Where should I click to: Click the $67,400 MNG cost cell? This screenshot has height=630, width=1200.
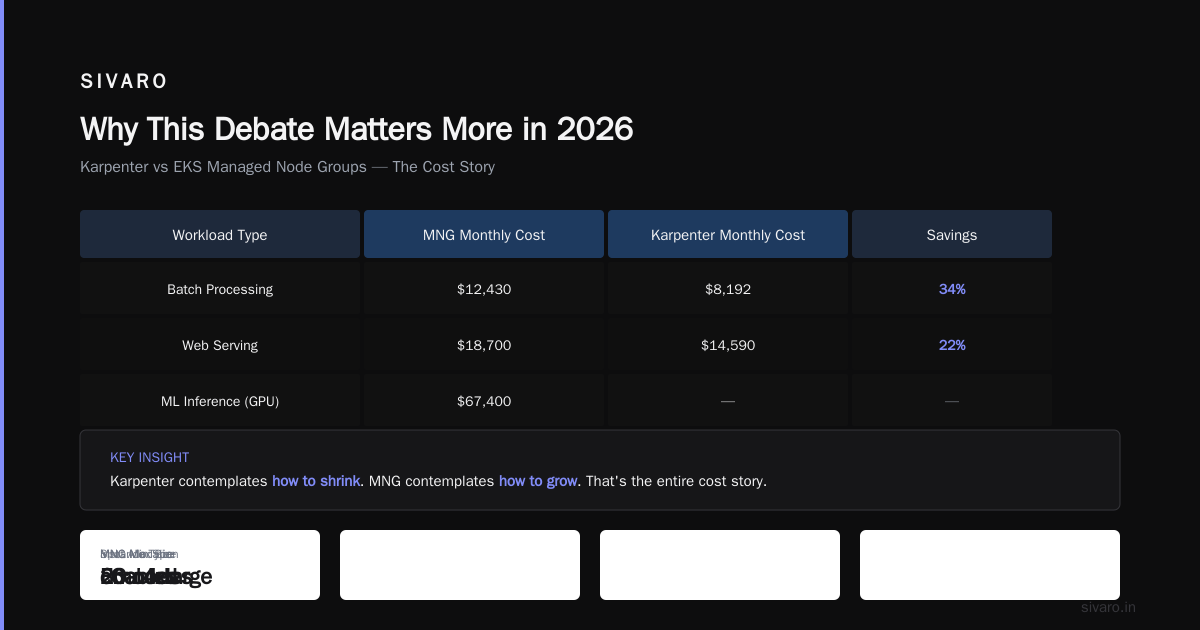point(484,401)
